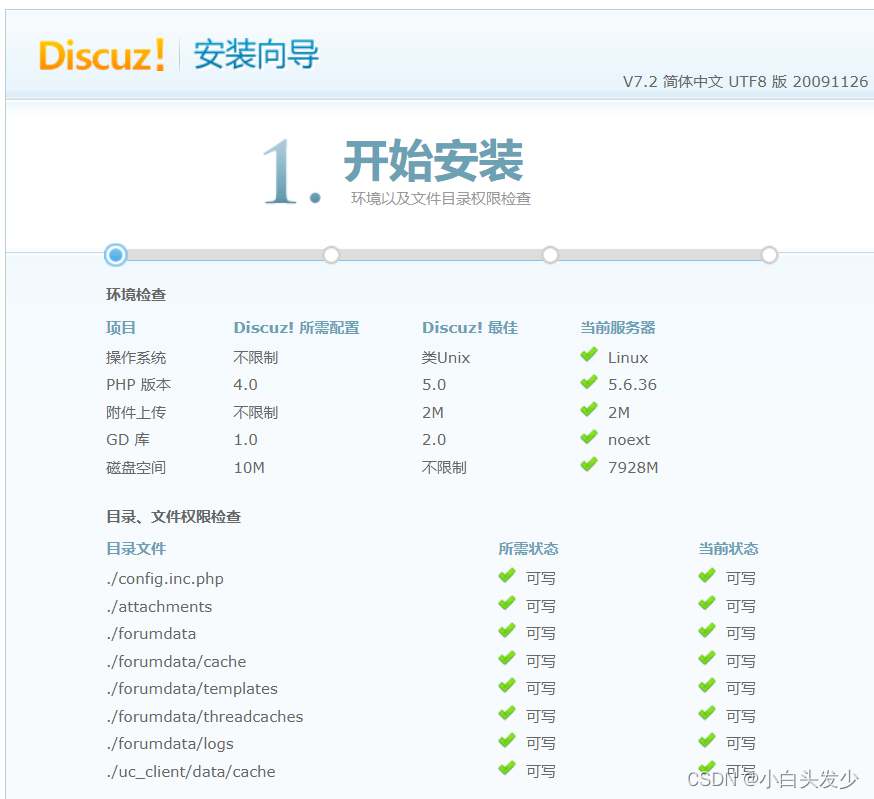Viewport: 874px width, 799px height.
Task: Click the ./attachments directory name
Action: click(159, 607)
